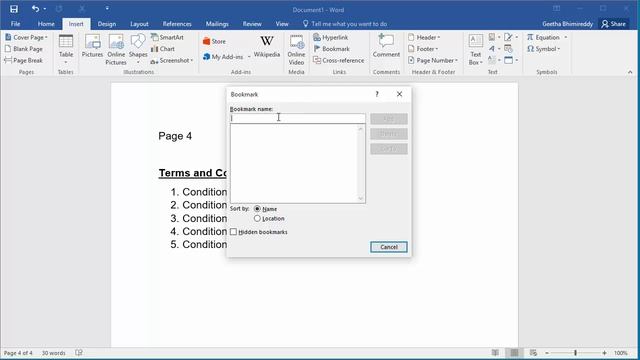Insert a Blank Page
640x360 pixels.
pos(24,49)
